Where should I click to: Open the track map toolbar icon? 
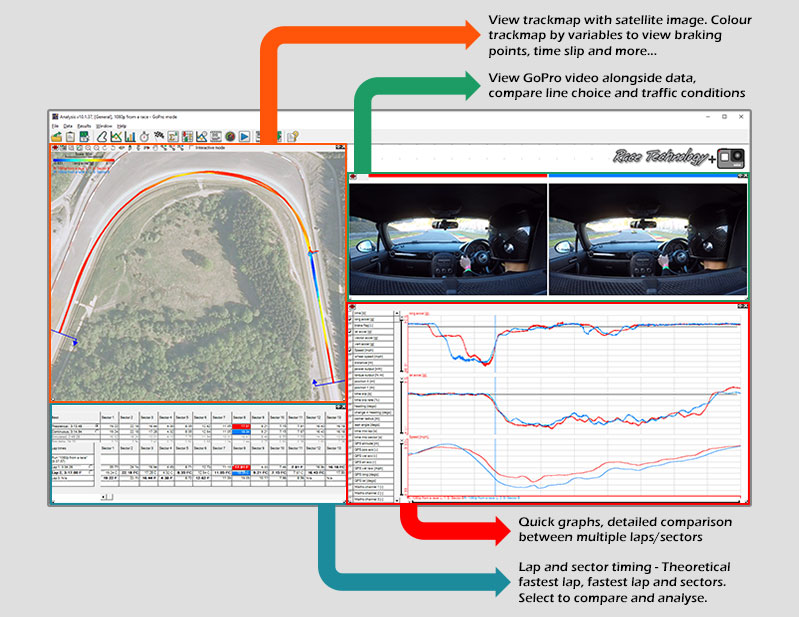(x=103, y=136)
